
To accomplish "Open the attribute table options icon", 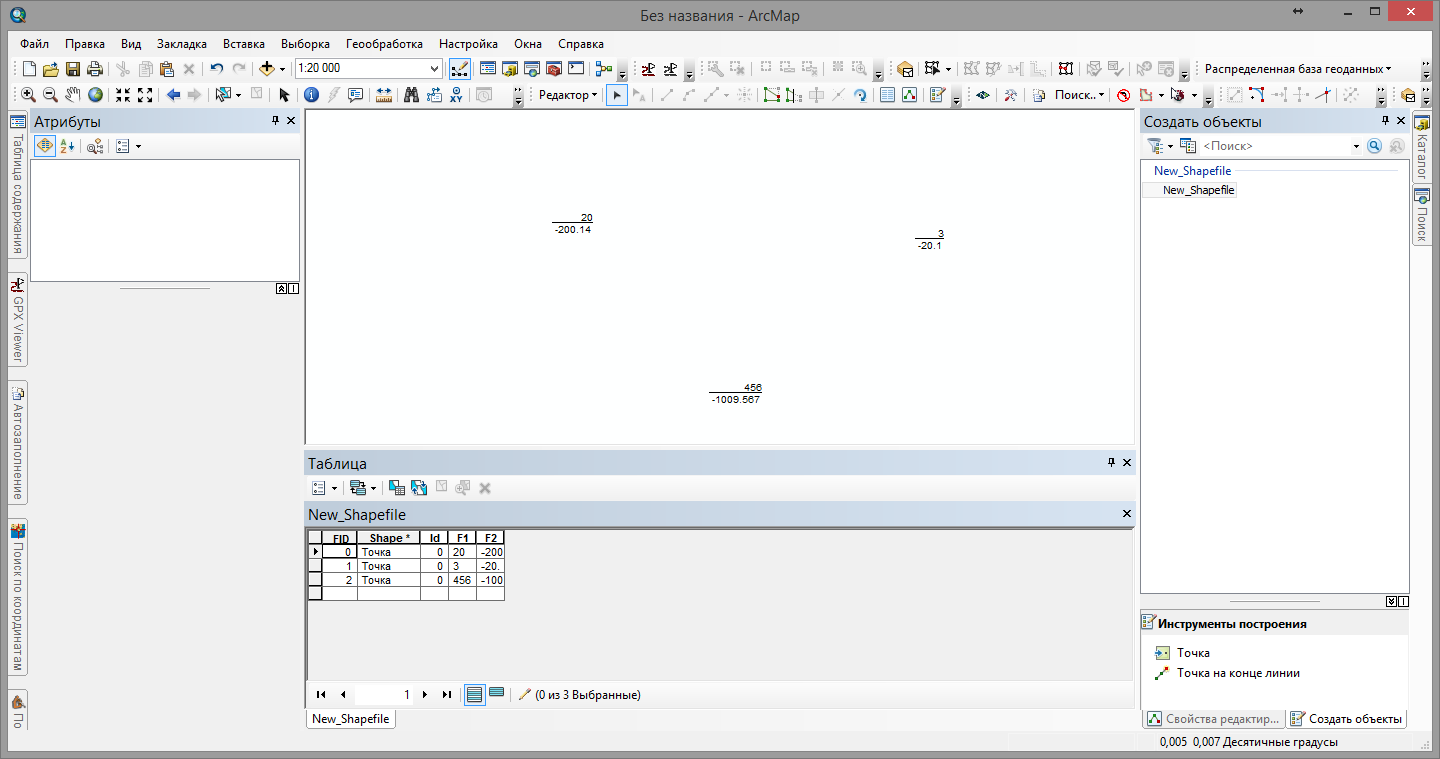I will tap(318, 487).
